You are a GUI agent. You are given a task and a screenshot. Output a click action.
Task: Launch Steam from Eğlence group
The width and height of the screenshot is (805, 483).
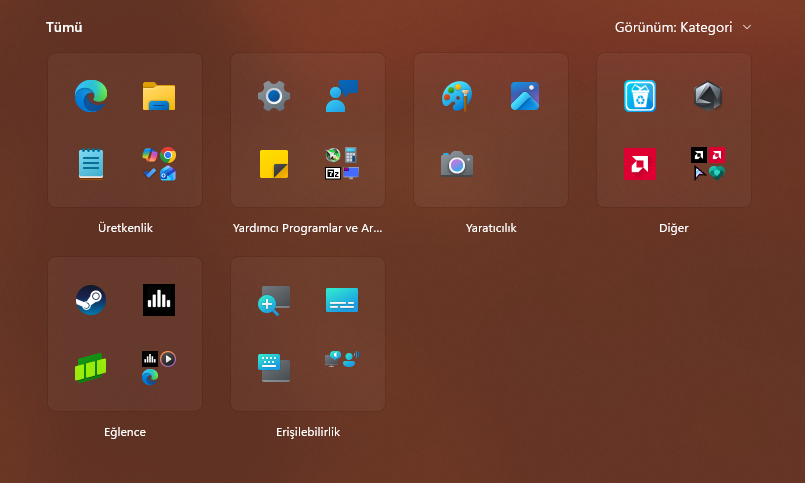tap(91, 300)
